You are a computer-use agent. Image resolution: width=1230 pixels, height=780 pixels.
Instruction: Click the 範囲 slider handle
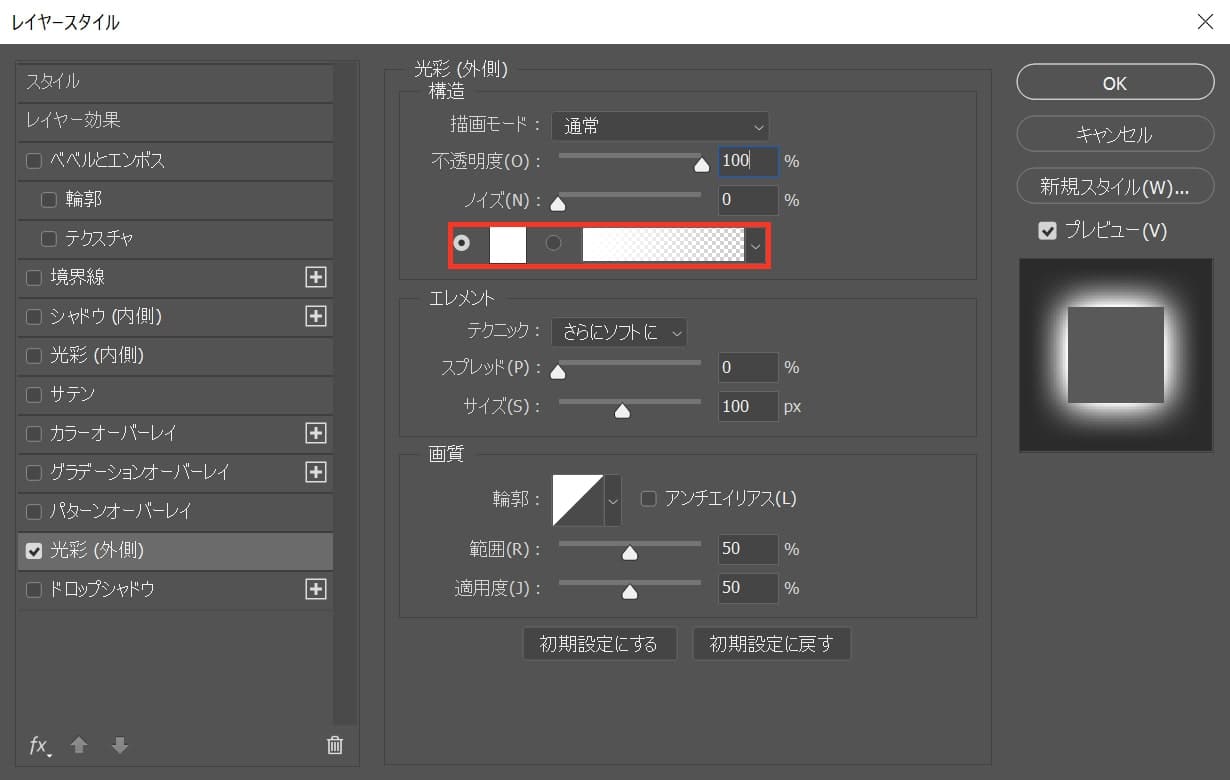click(629, 554)
